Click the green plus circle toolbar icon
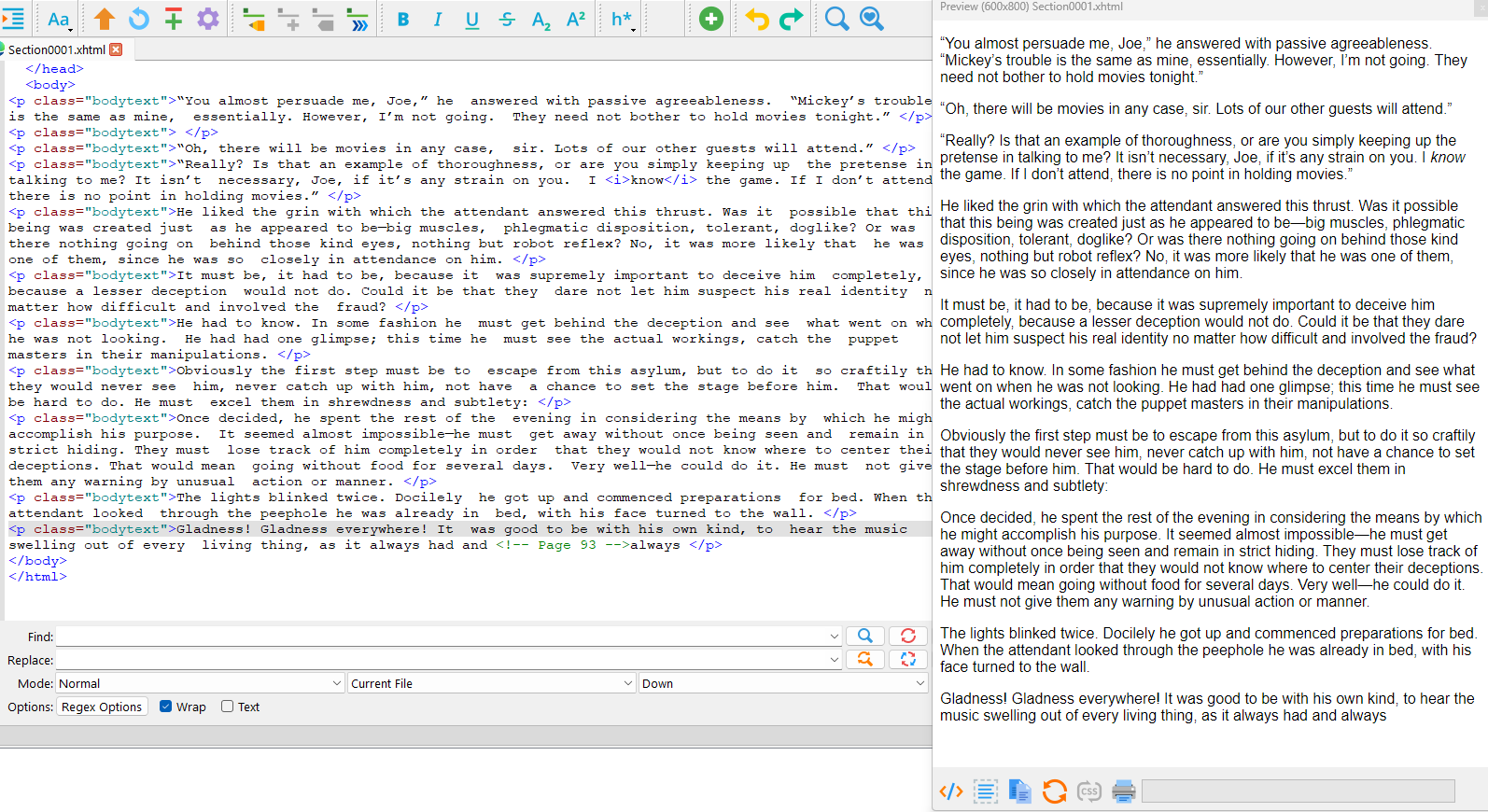Image resolution: width=1488 pixels, height=812 pixels. point(711,19)
